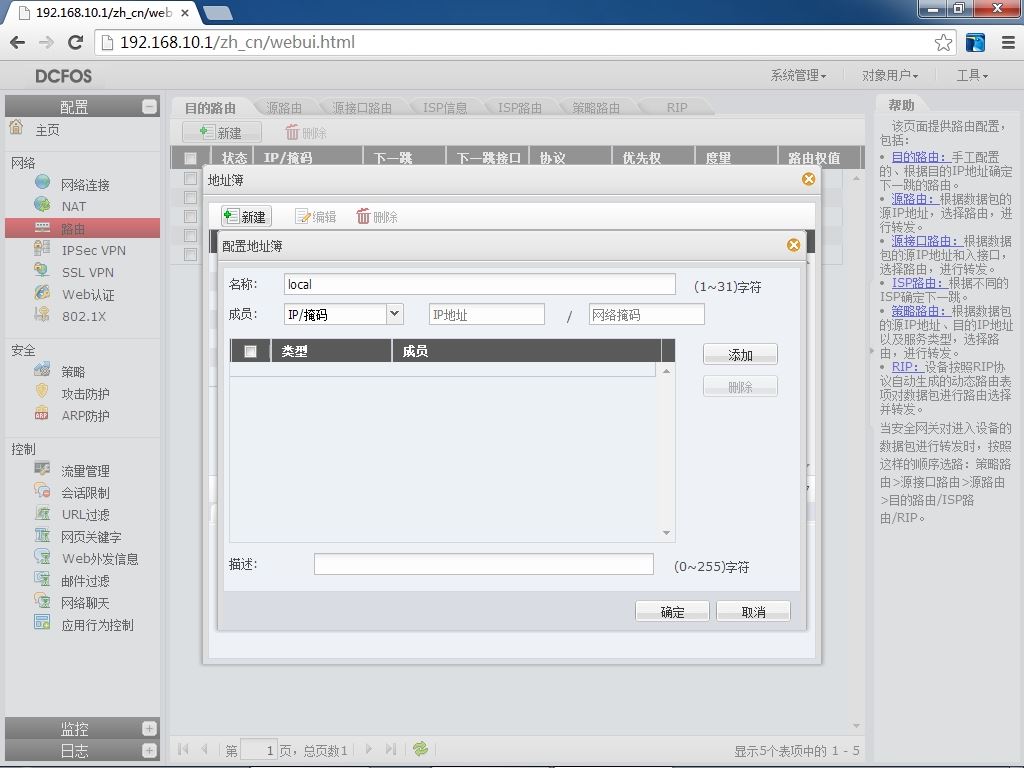Check the fourth routing table row checkbox
1024x768 pixels.
click(x=191, y=235)
